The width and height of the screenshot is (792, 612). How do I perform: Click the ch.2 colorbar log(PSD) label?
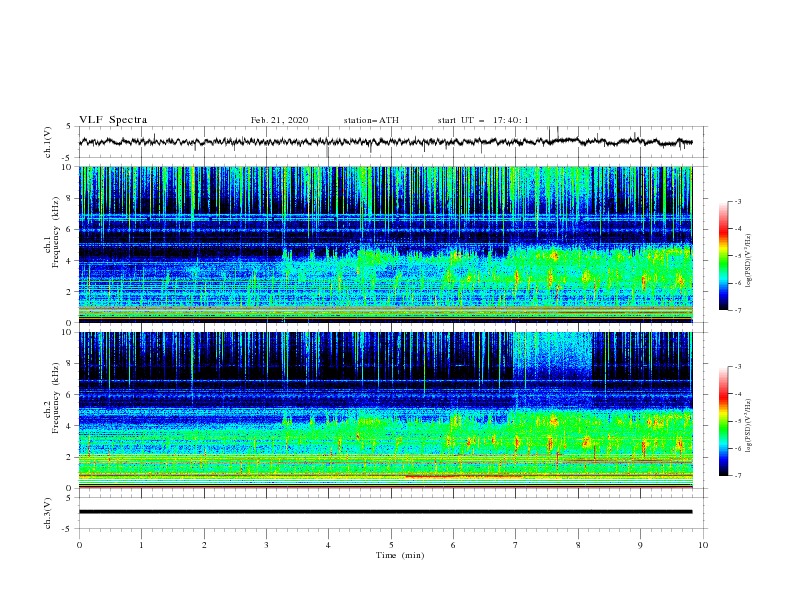click(749, 426)
